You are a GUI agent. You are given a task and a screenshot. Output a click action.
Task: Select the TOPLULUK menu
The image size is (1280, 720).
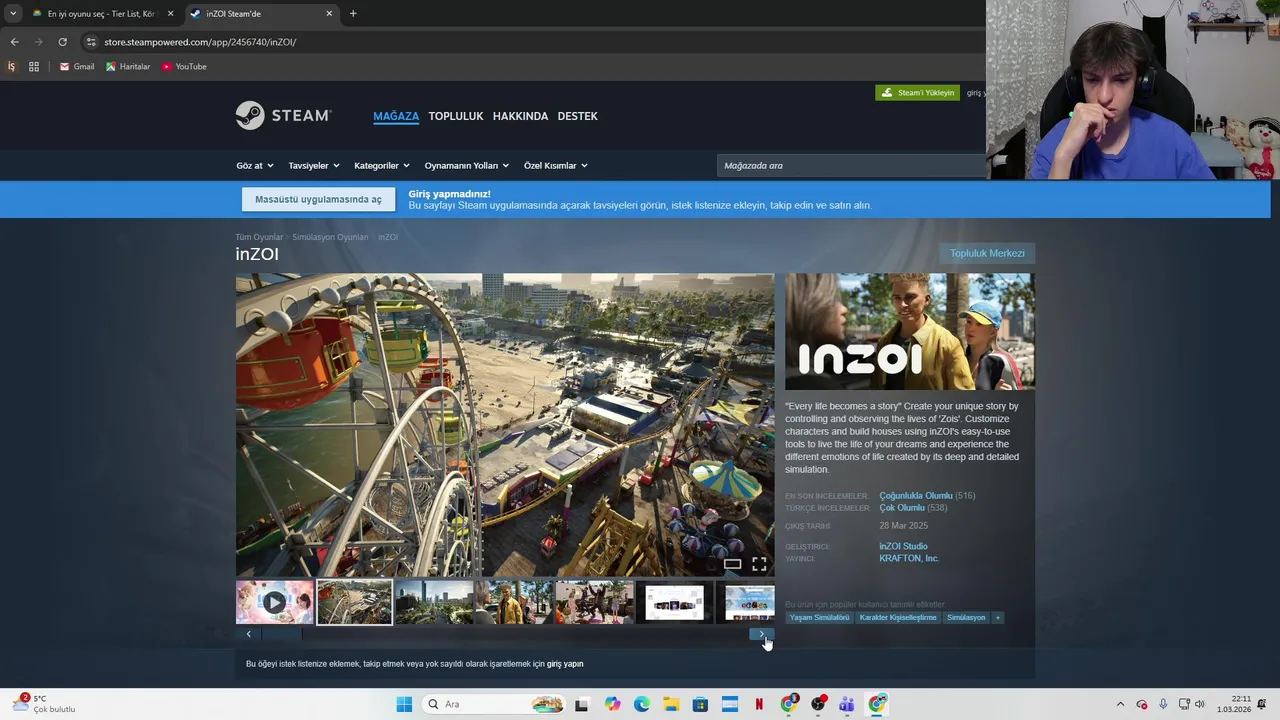456,116
